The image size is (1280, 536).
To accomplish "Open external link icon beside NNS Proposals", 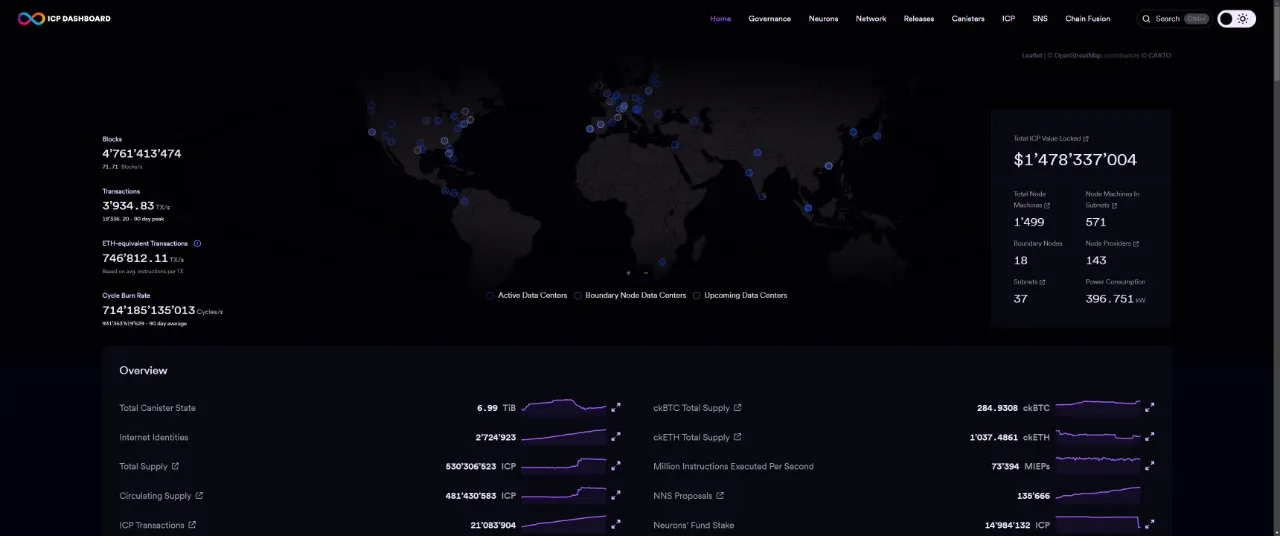I will coord(720,495).
